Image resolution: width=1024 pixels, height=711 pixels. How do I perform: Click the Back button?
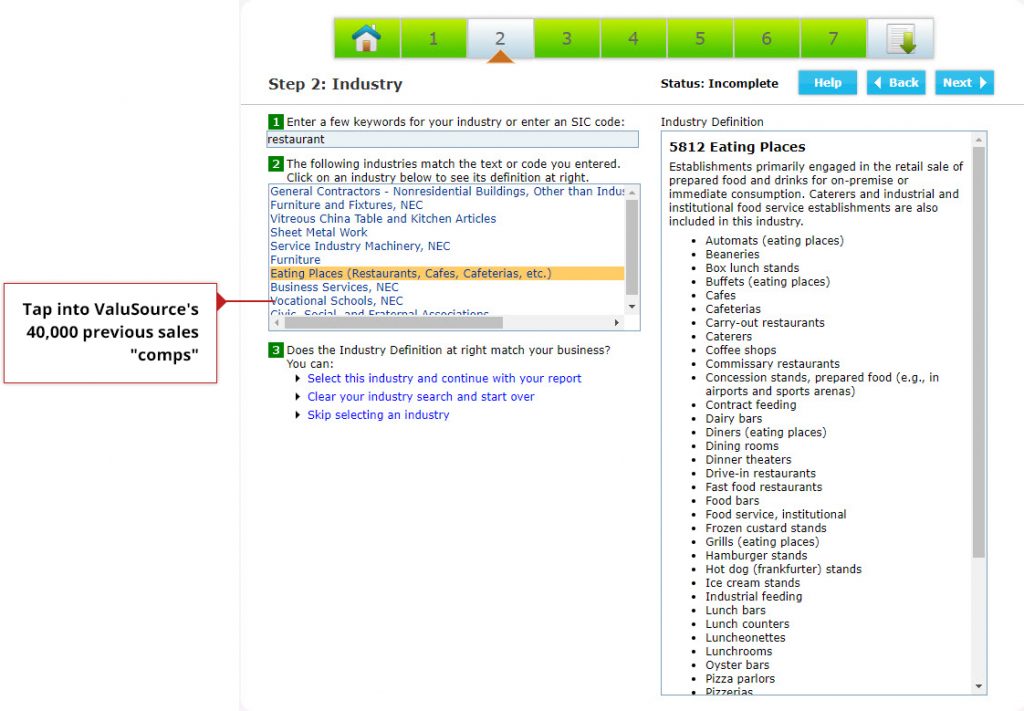[x=896, y=83]
